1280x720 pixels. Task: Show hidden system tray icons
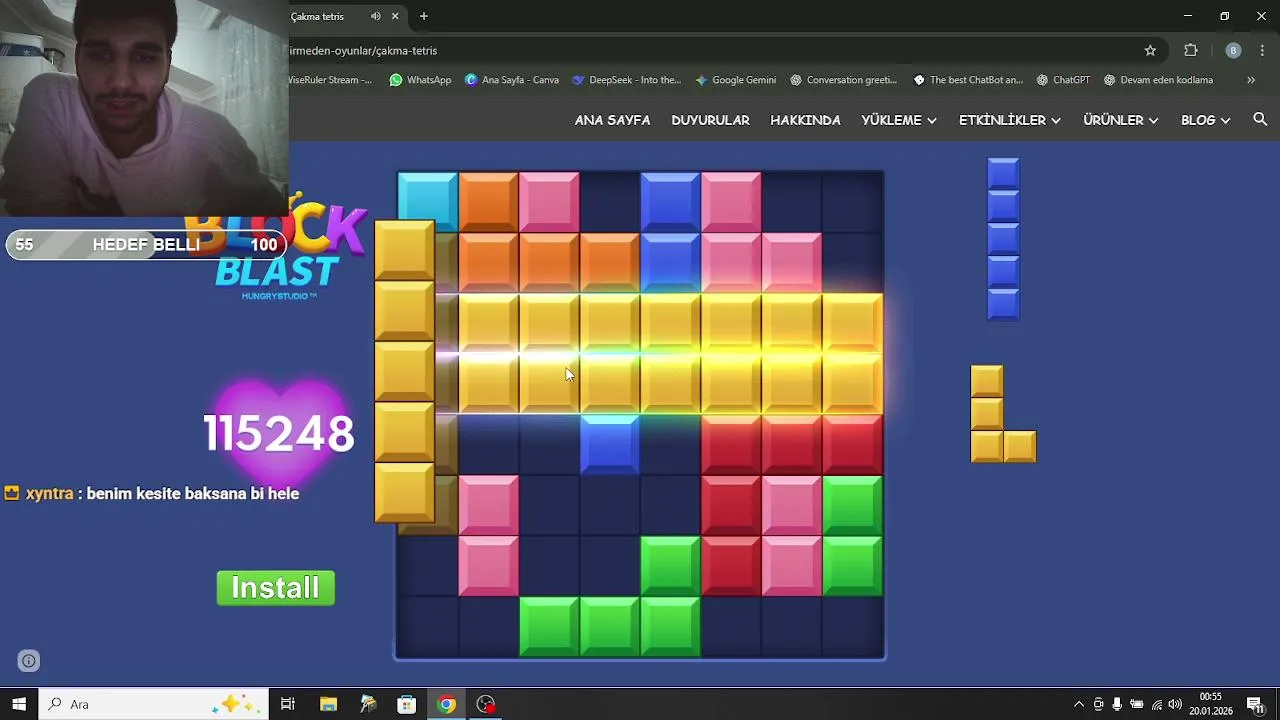coord(1078,704)
